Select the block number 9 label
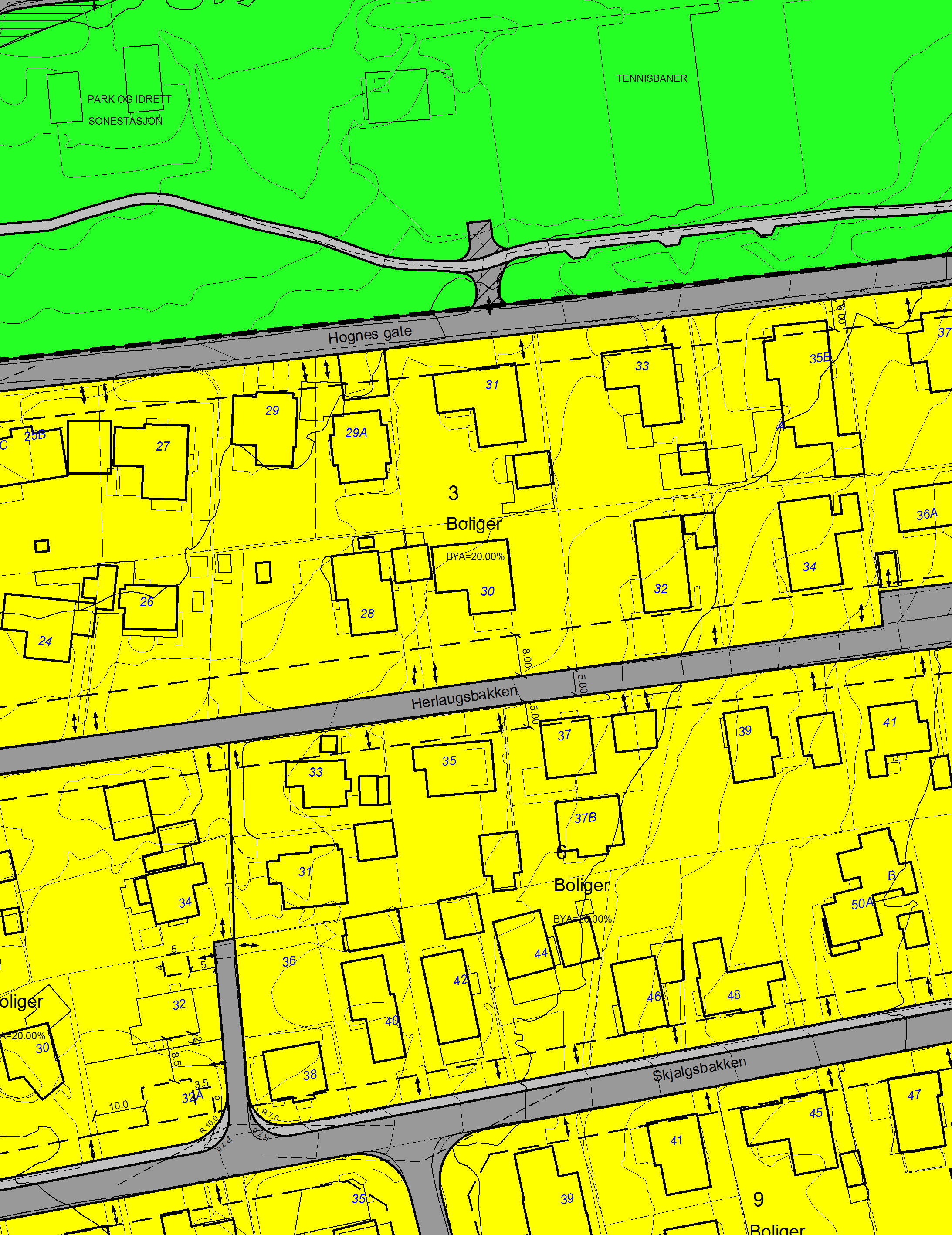This screenshot has width=952, height=1235. (x=759, y=1199)
